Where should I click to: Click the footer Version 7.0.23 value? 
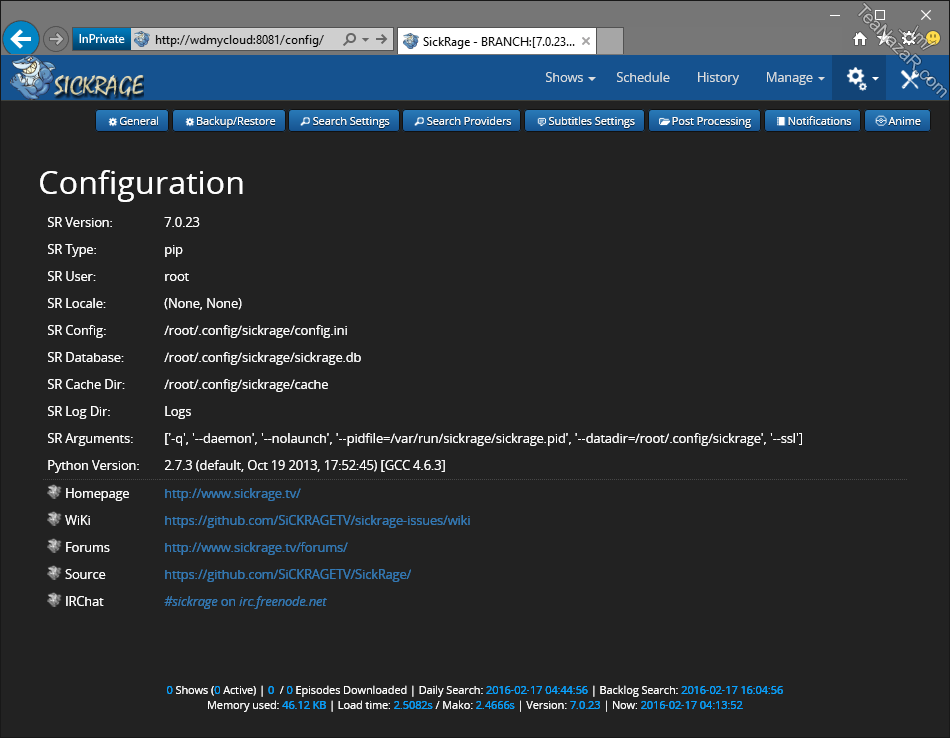tap(585, 705)
